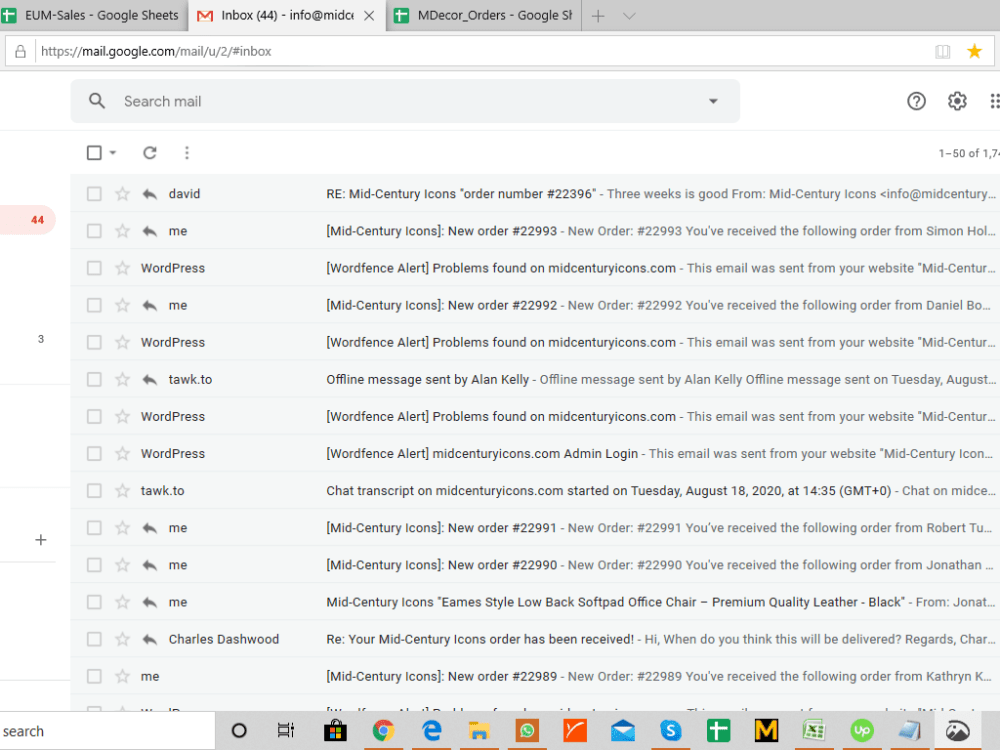Screen dimensions: 1000x750
Task: Click the red 44 unread inbox count
Action: (x=38, y=220)
